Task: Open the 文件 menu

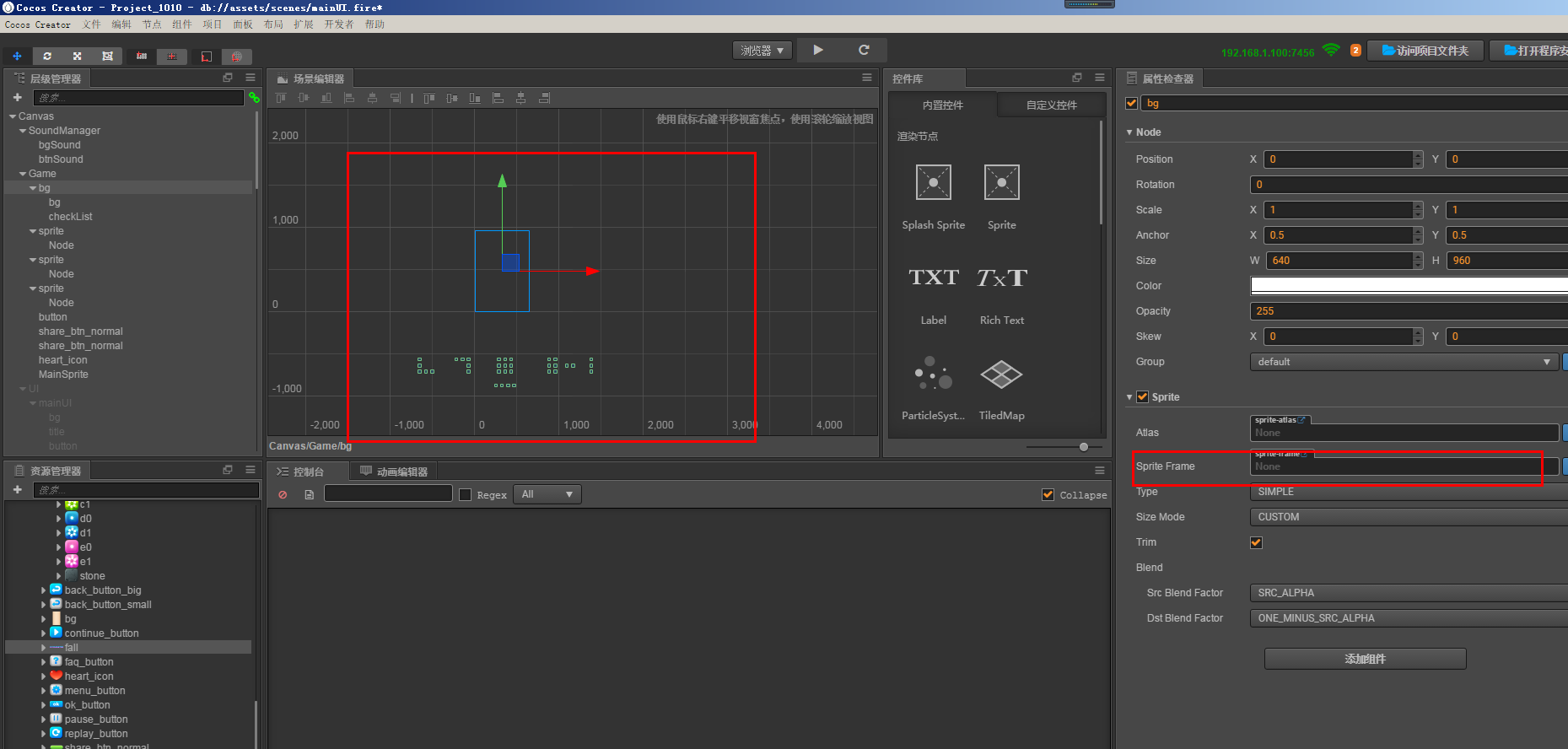Action: 92,24
